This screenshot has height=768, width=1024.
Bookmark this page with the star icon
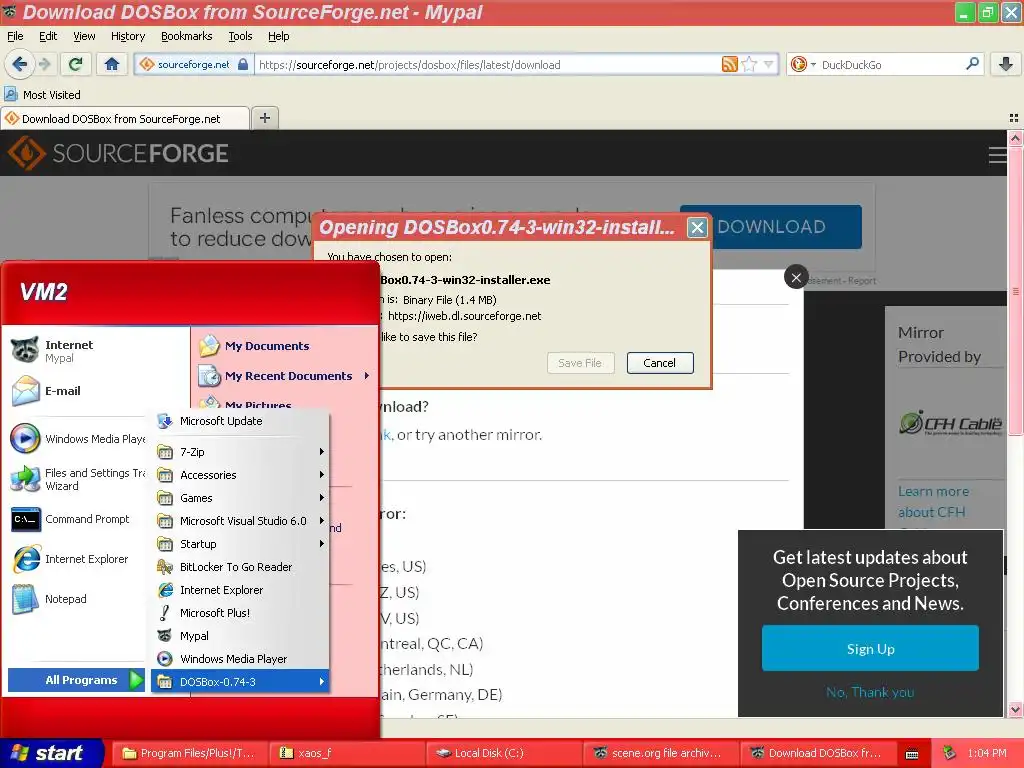pos(749,64)
